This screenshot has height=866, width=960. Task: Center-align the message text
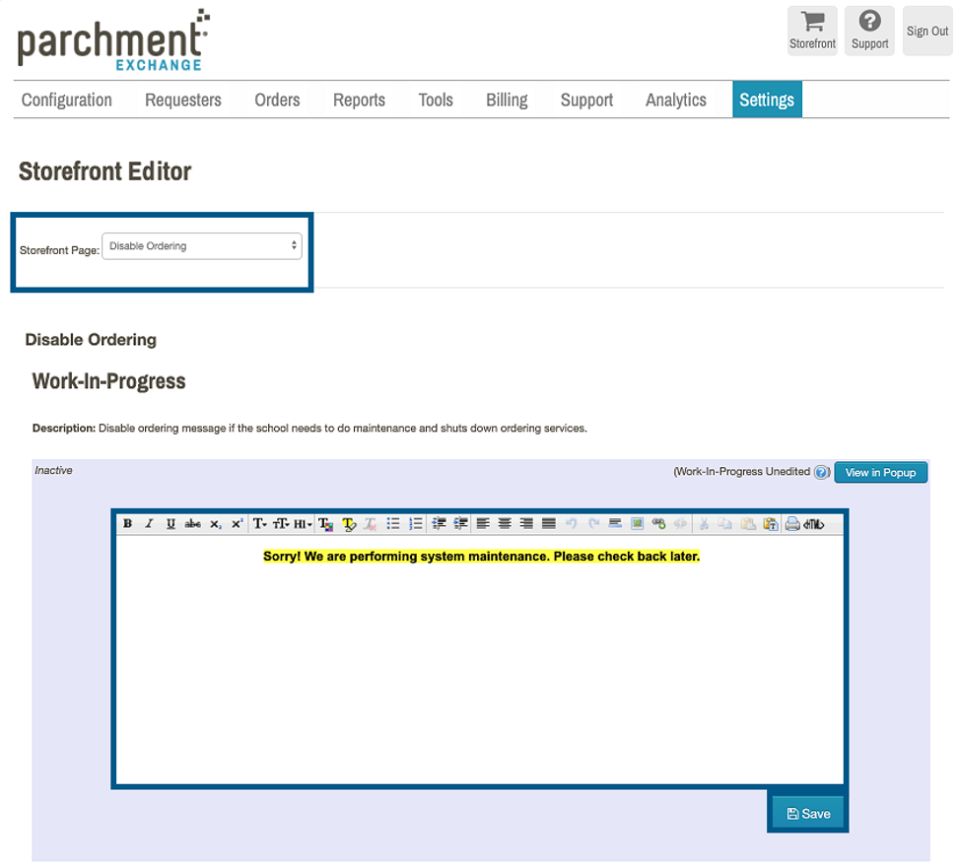[x=505, y=524]
